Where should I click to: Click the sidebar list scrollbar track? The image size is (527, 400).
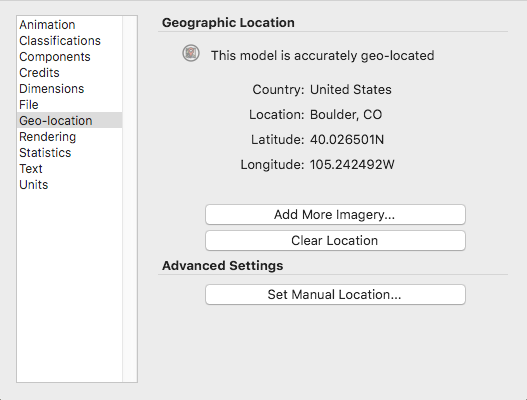point(130,199)
